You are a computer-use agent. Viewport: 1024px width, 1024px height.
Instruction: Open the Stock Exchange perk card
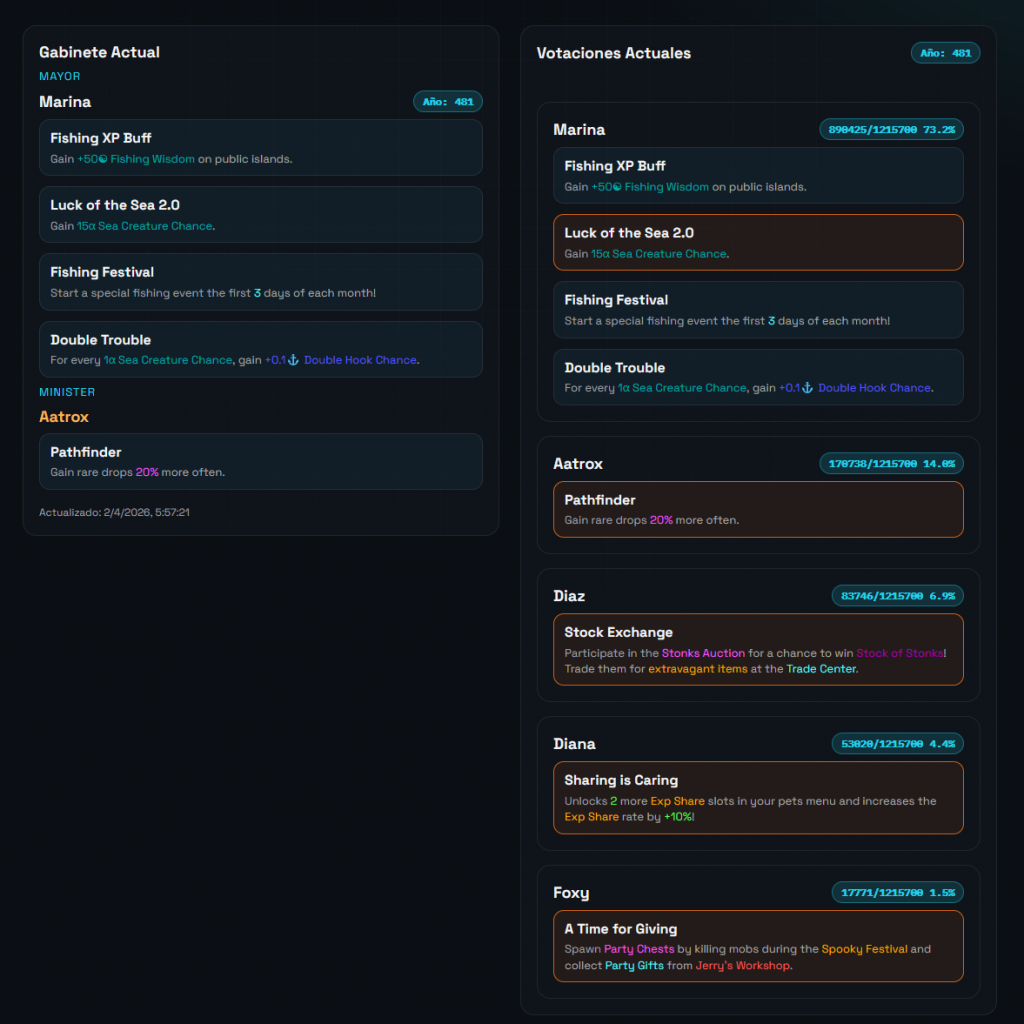pyautogui.click(x=758, y=649)
